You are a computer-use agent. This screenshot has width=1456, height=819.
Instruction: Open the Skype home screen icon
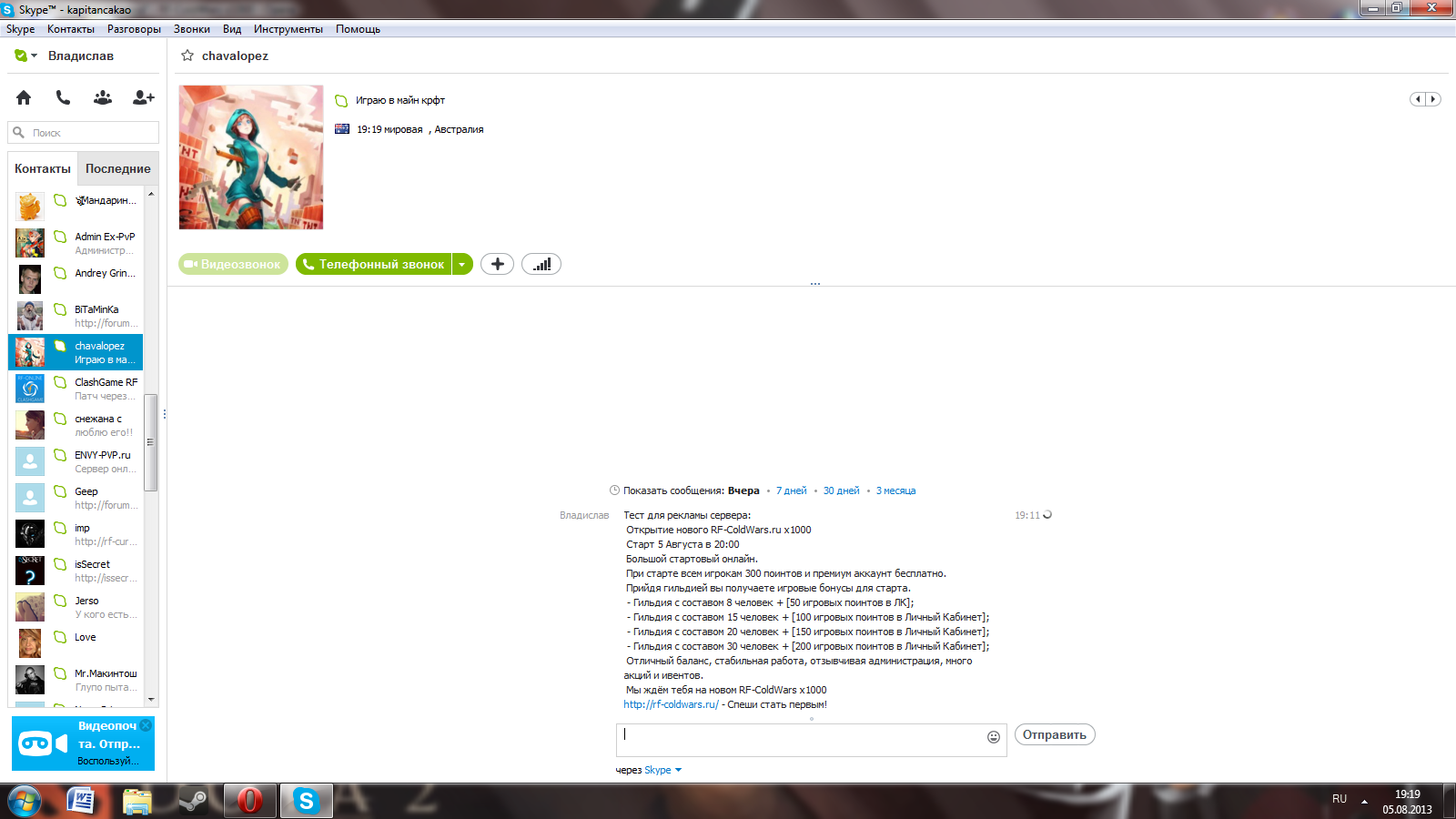tap(24, 97)
